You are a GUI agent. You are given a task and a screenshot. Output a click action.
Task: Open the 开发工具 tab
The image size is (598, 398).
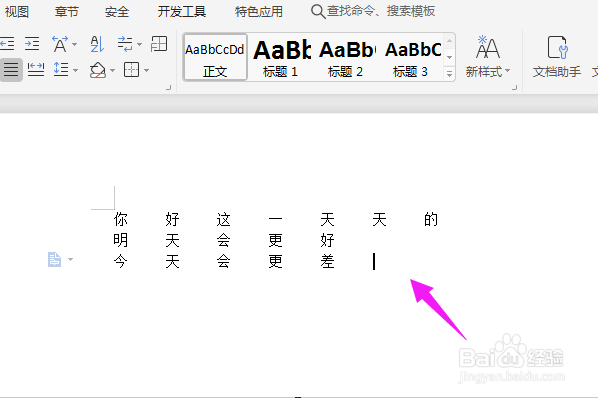[x=182, y=11]
